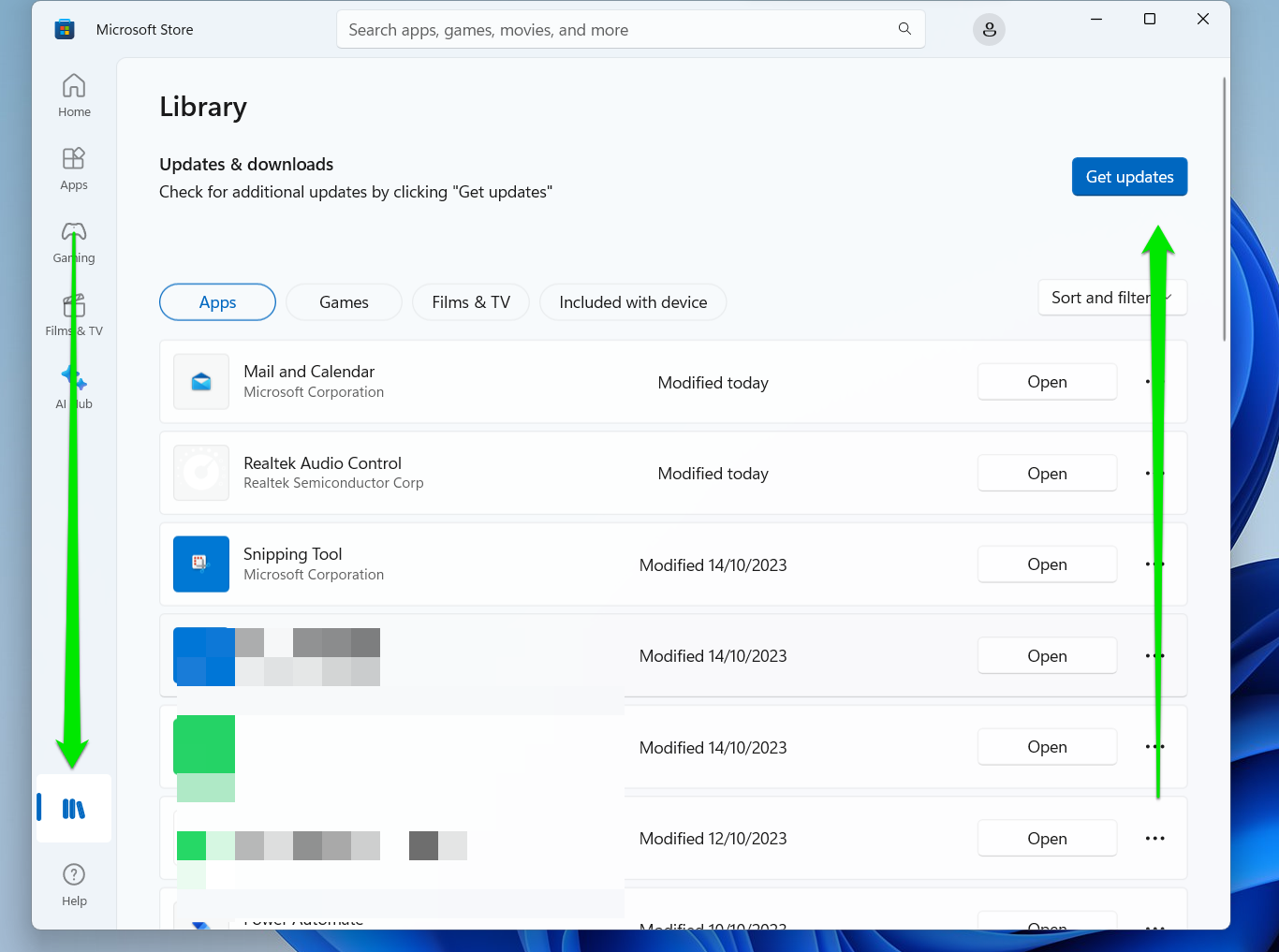This screenshot has height=952, width=1279.
Task: Click the Snipping Tool app icon
Action: [x=201, y=564]
